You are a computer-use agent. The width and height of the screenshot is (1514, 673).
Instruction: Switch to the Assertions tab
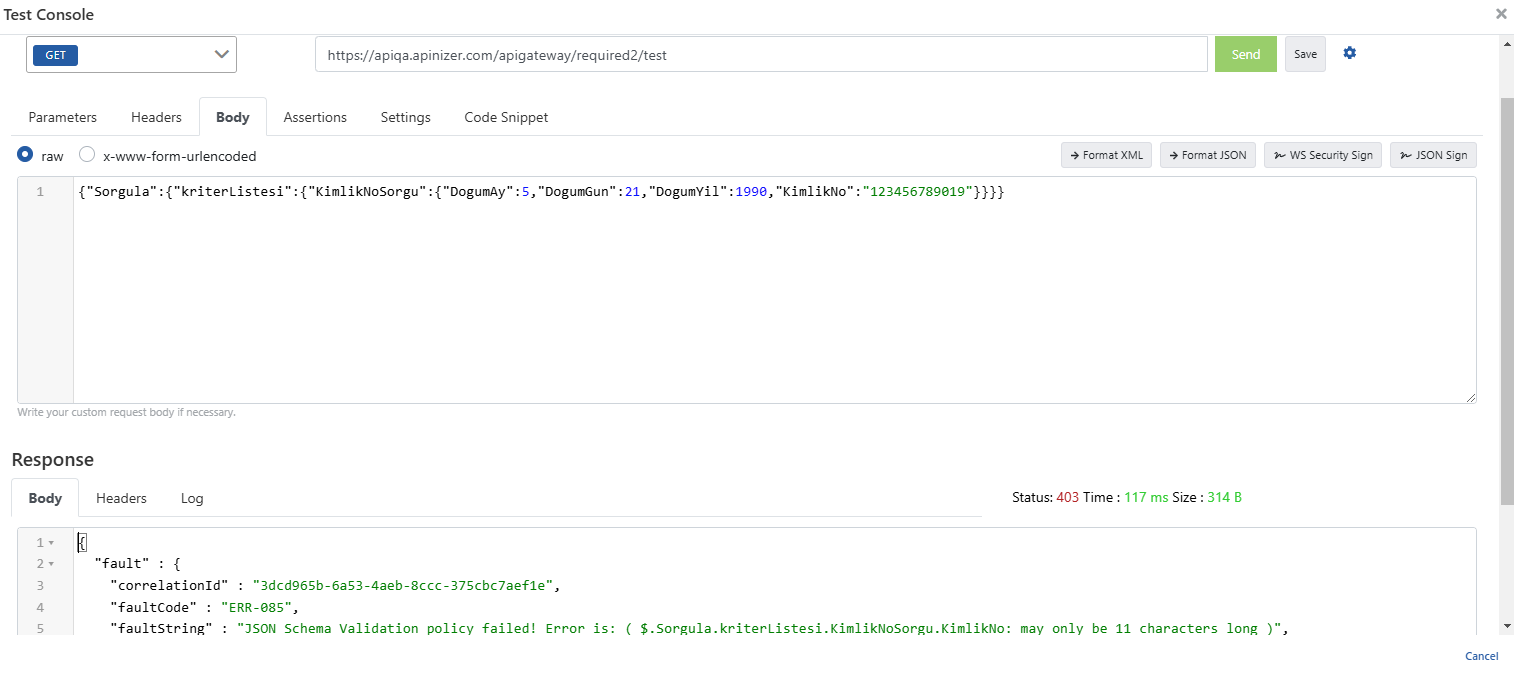pyautogui.click(x=314, y=117)
